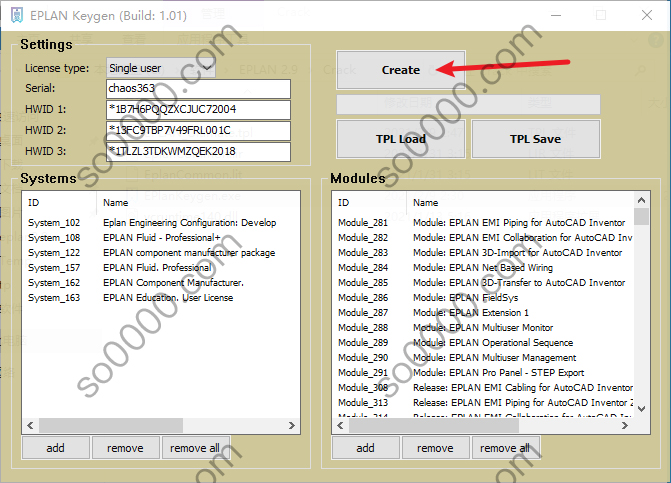671x483 pixels.
Task: Click the Systems panel add button
Action: [56, 448]
